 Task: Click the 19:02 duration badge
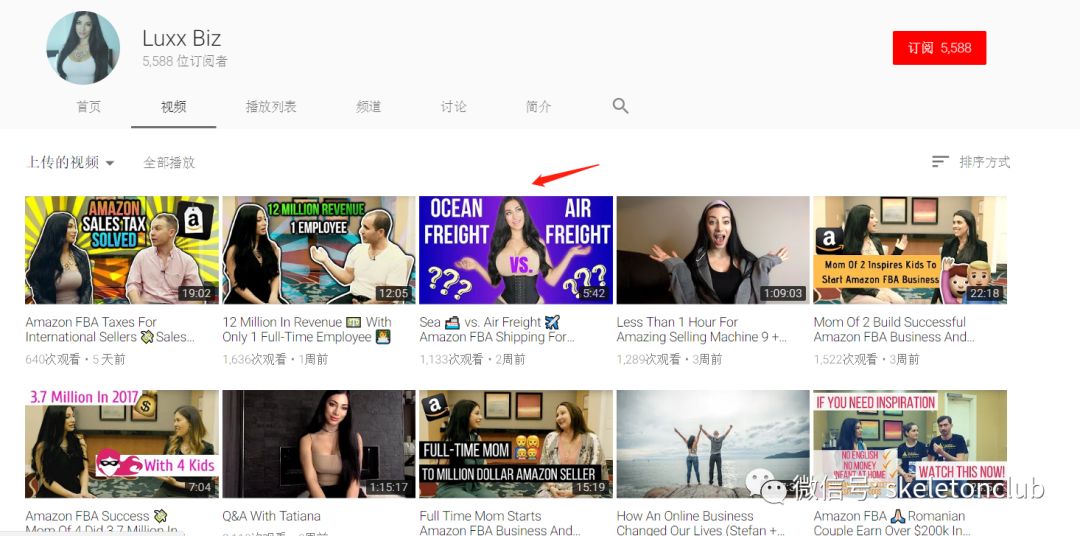tap(196, 293)
